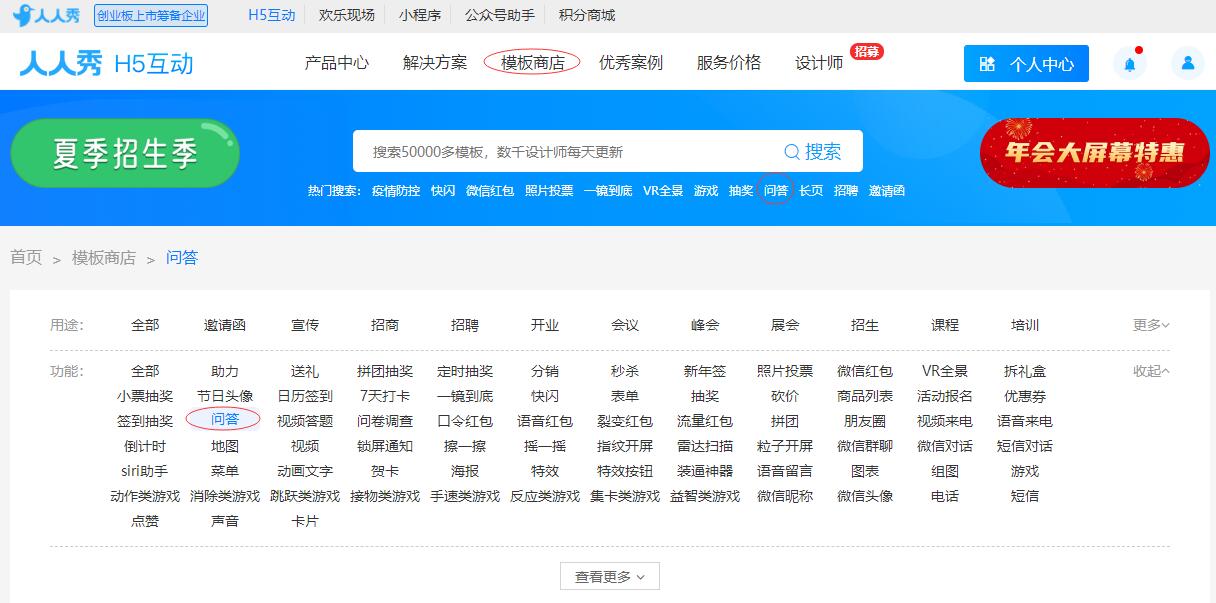Image resolution: width=1216 pixels, height=603 pixels.
Task: Open 设计师 menu item
Action: point(819,63)
